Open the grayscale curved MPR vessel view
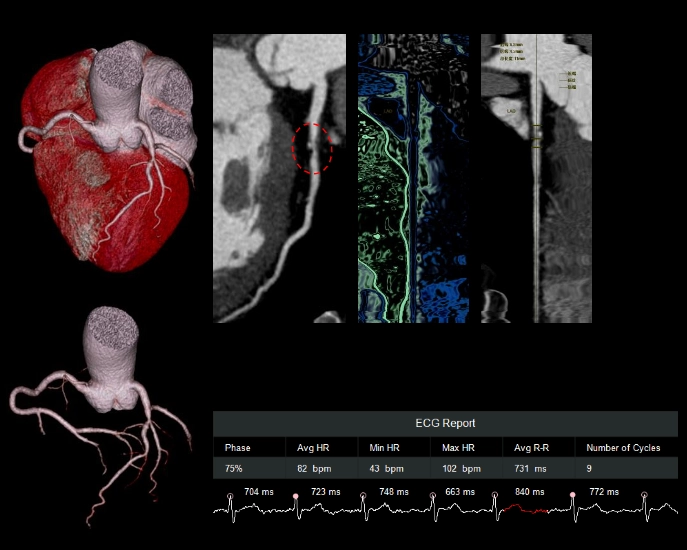 click(278, 178)
